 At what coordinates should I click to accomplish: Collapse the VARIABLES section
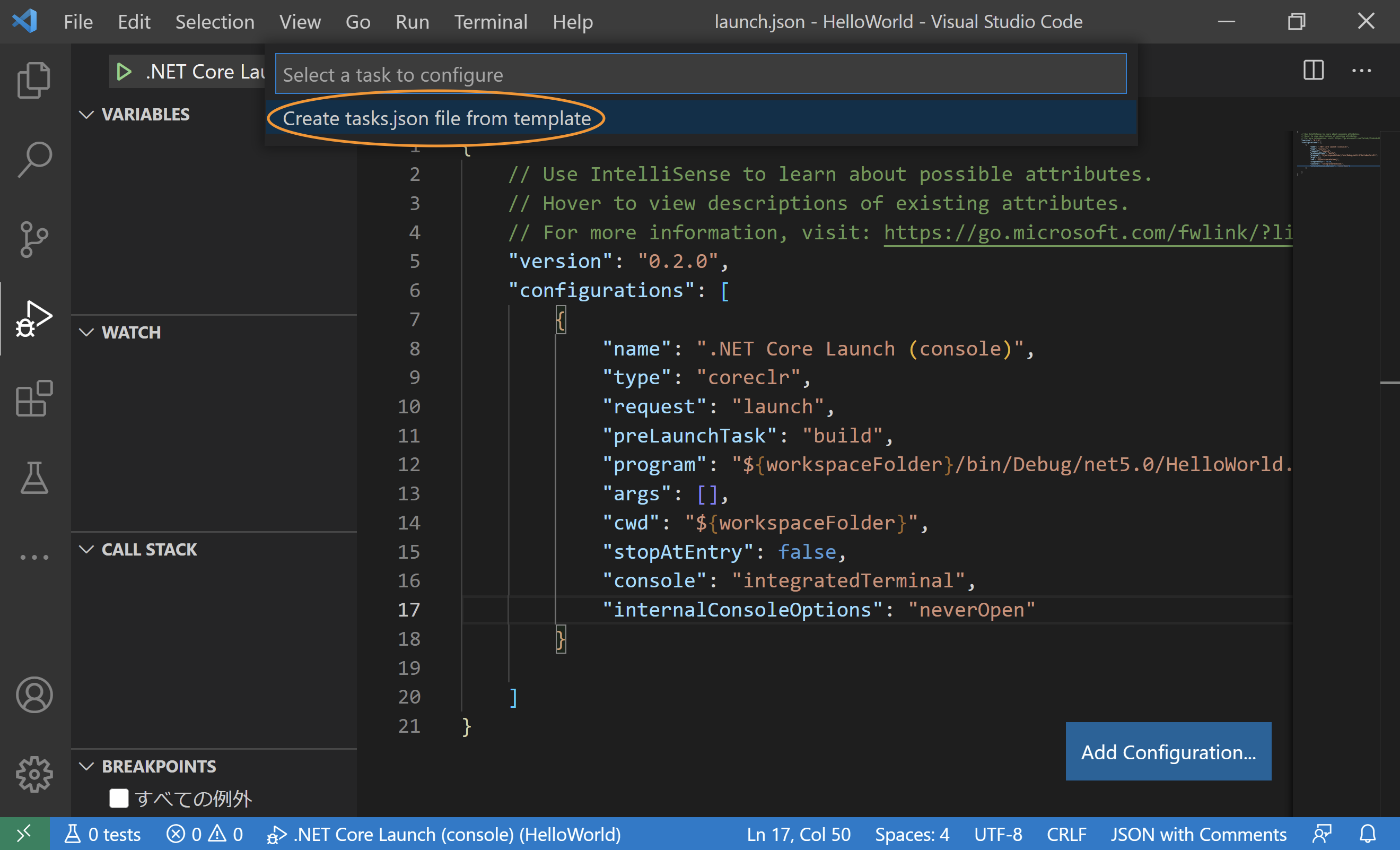click(86, 114)
